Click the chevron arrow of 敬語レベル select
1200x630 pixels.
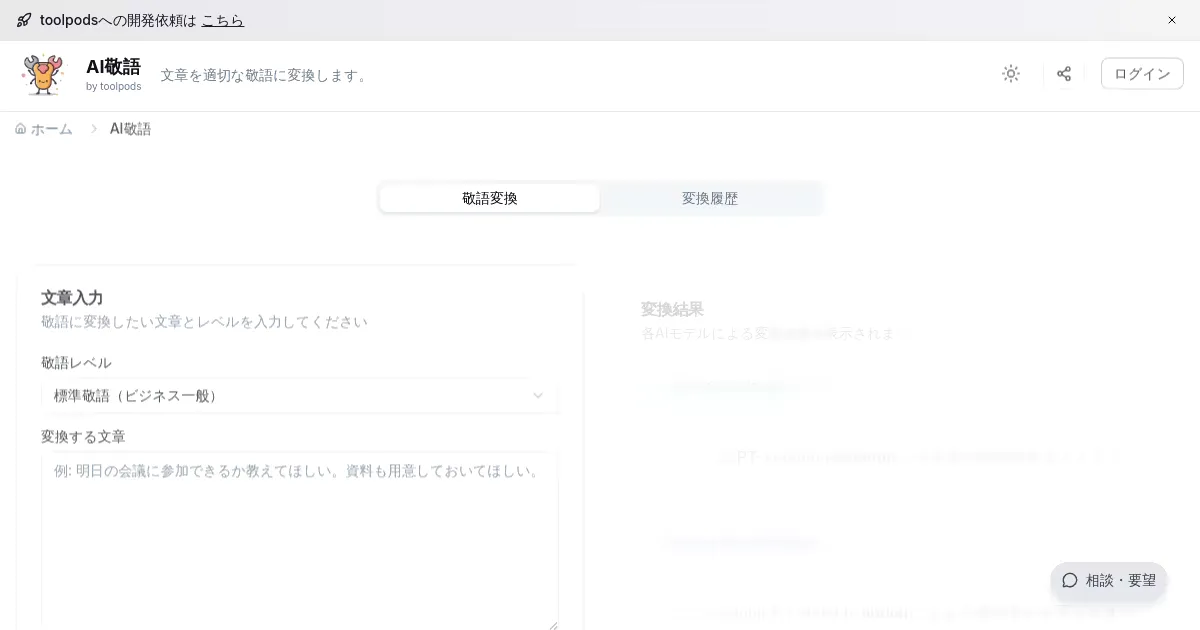tap(538, 396)
